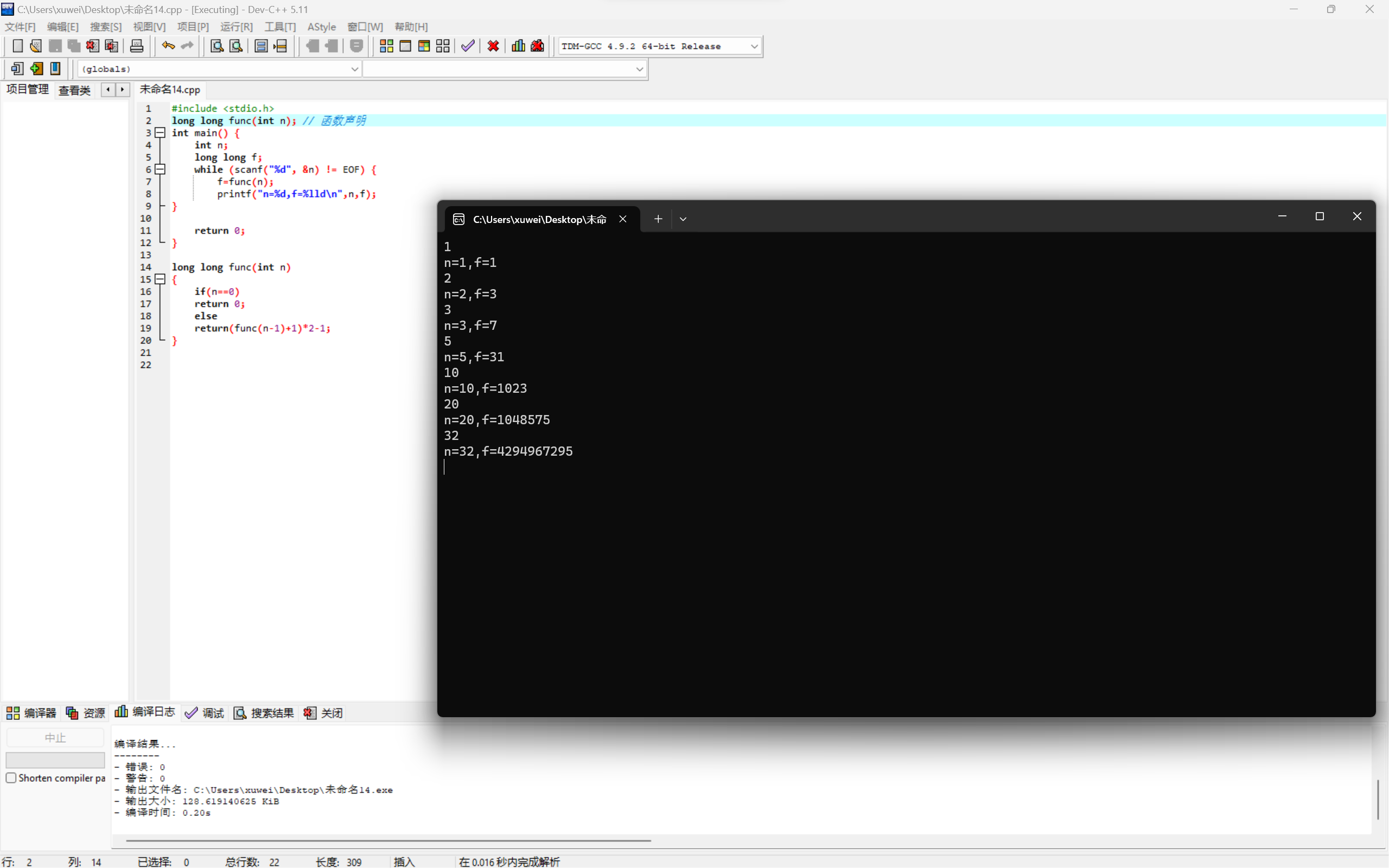This screenshot has height=868, width=1389.
Task: Open the 运行[R] menu
Action: click(x=236, y=27)
